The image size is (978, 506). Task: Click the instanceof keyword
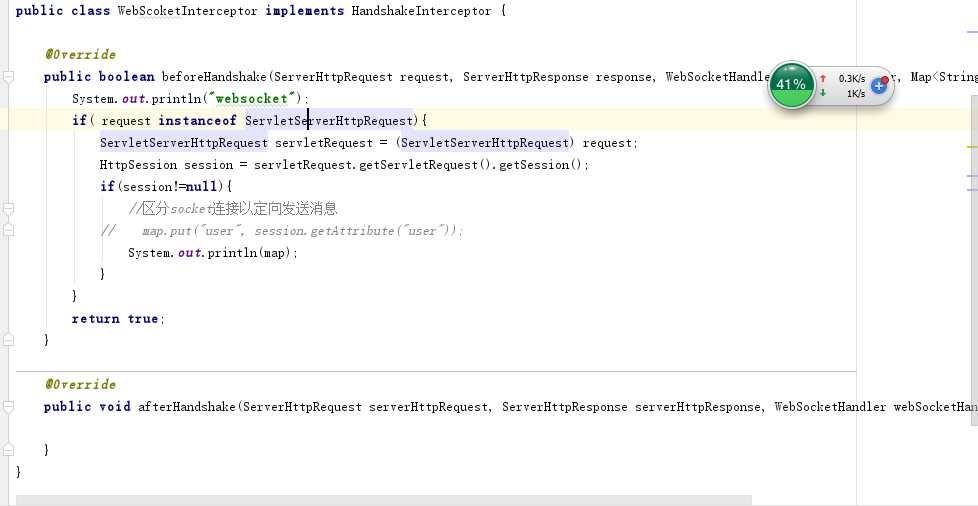coord(197,120)
